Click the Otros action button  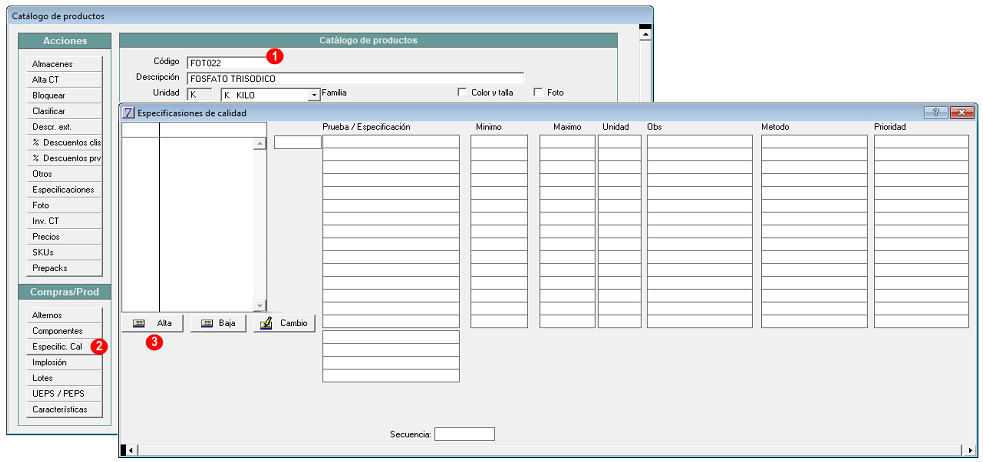click(65, 174)
